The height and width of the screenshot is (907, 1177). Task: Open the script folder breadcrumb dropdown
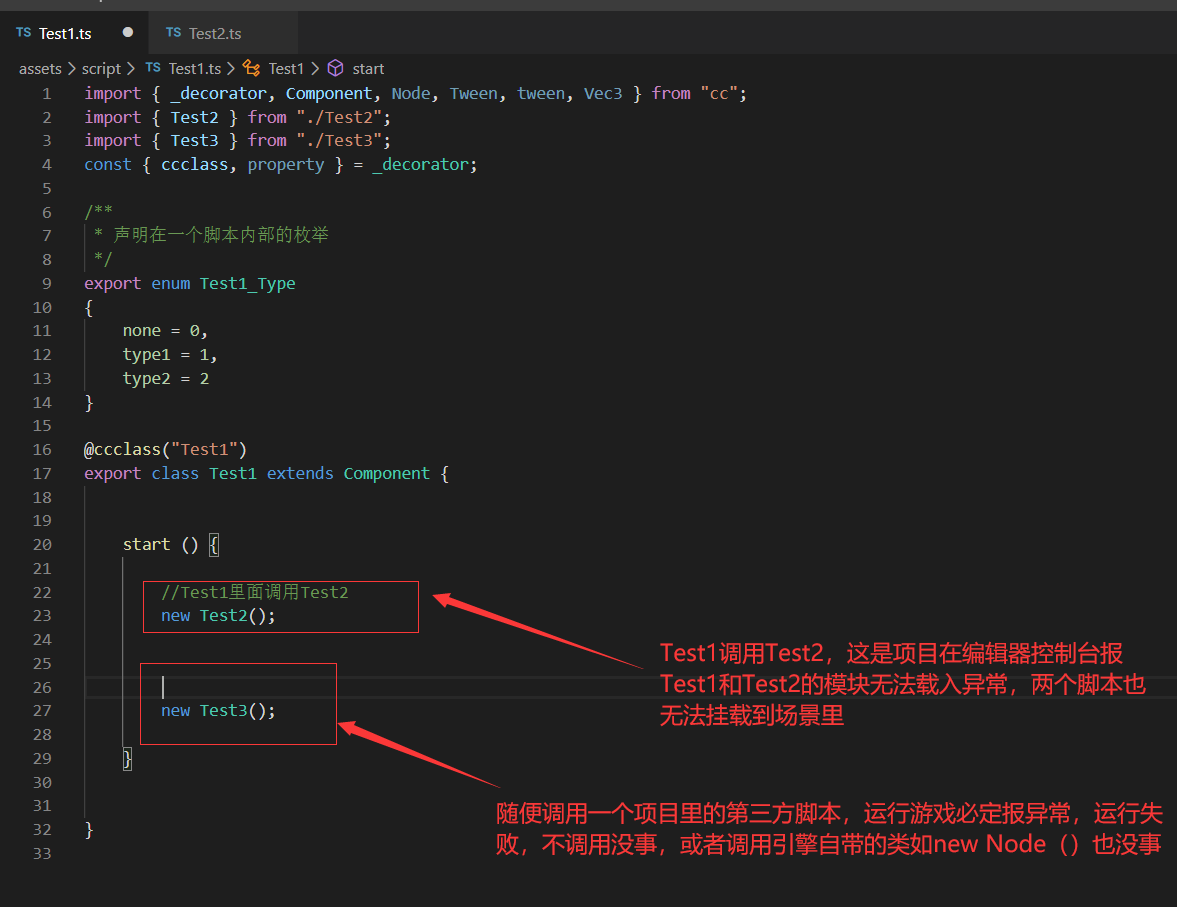click(x=101, y=68)
